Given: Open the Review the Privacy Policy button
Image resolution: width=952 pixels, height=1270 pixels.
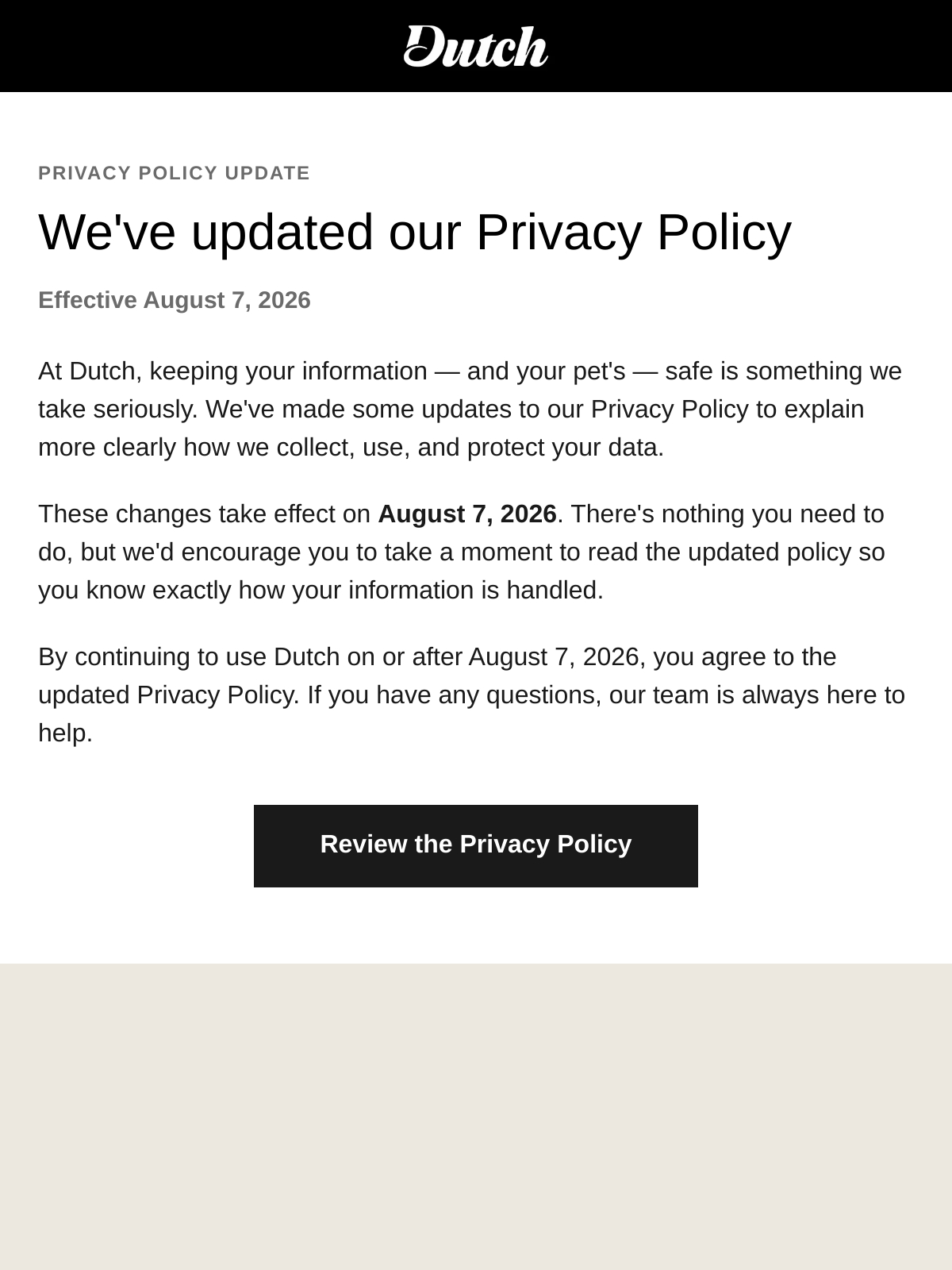Looking at the screenshot, I should [476, 845].
